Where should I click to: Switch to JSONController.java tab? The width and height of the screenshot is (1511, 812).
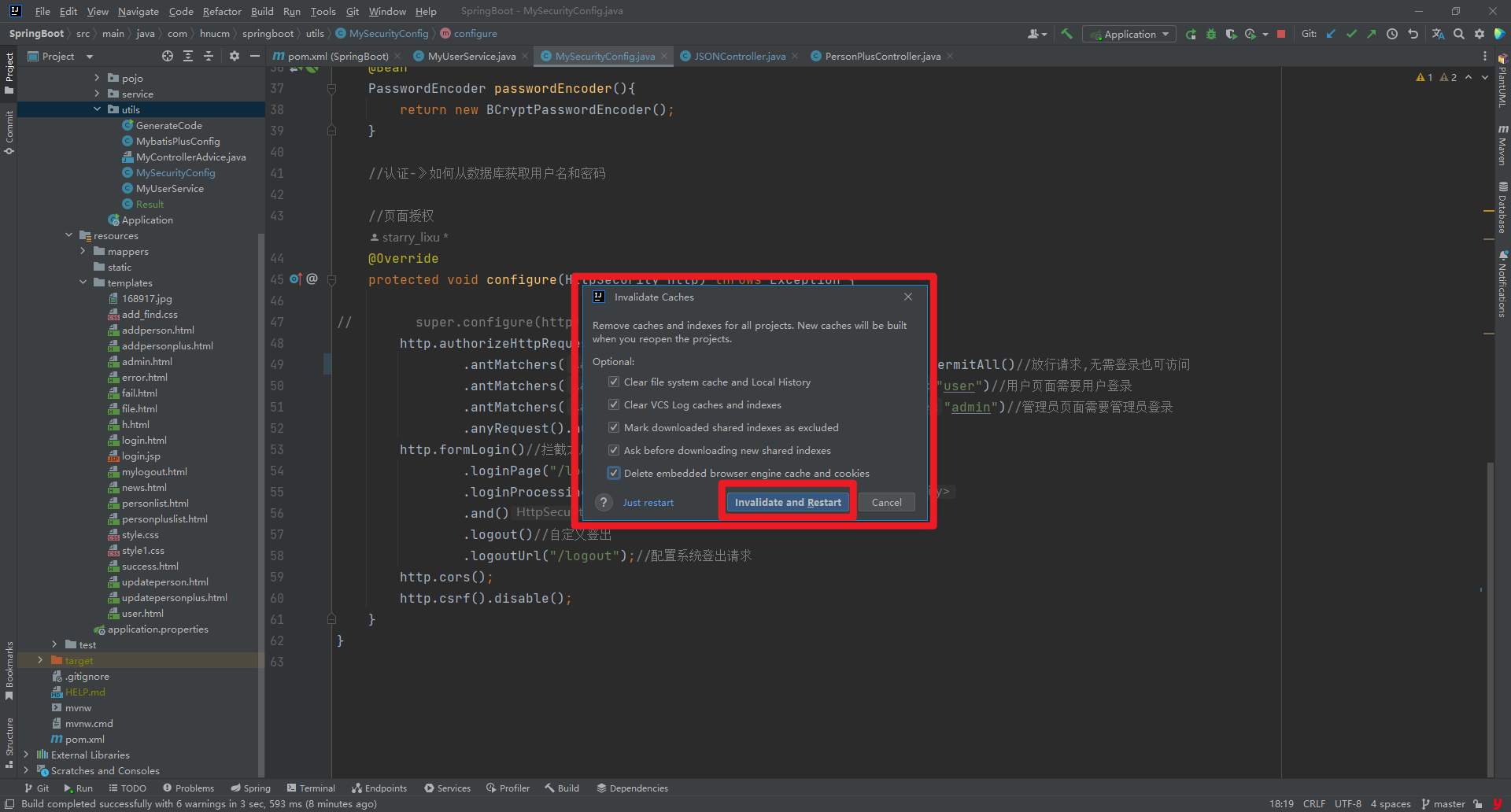740,56
